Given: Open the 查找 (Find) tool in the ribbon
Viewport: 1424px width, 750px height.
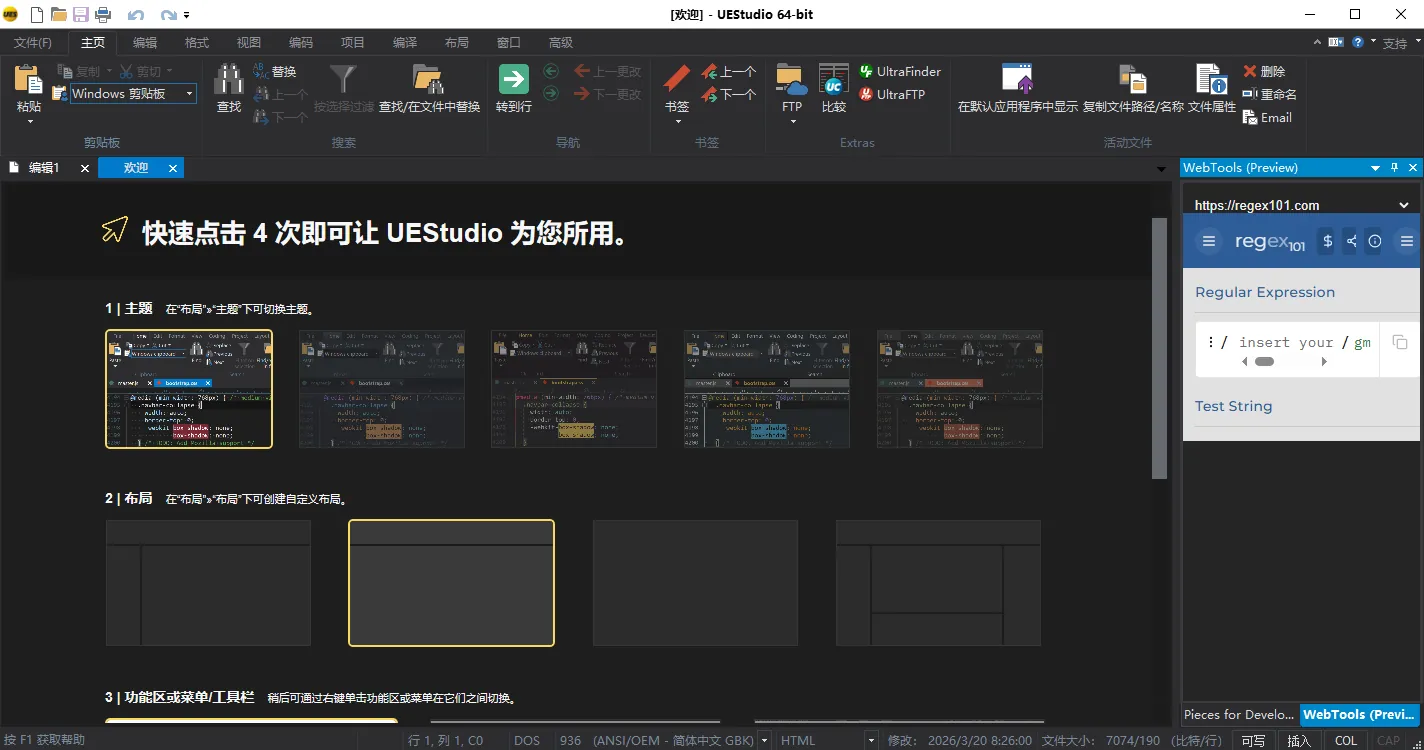Looking at the screenshot, I should pyautogui.click(x=228, y=90).
